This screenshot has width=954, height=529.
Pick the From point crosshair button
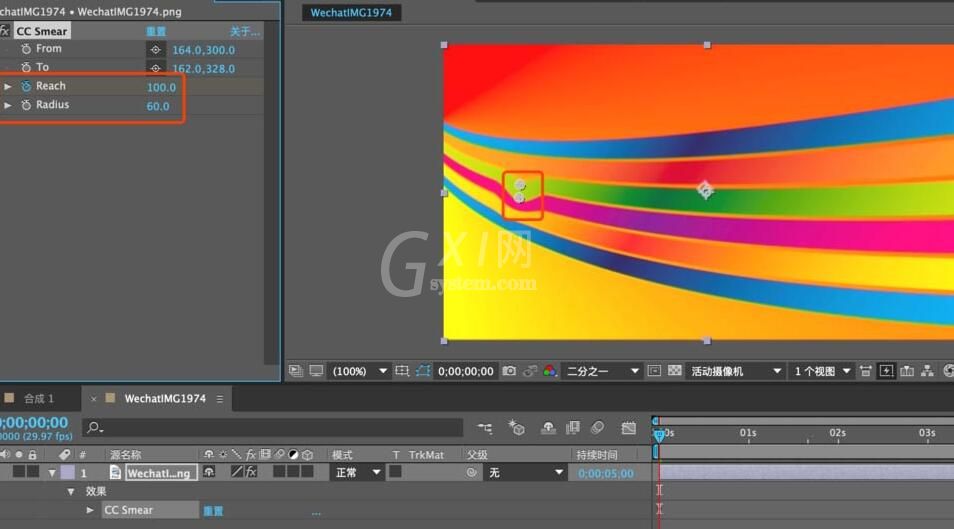point(156,50)
